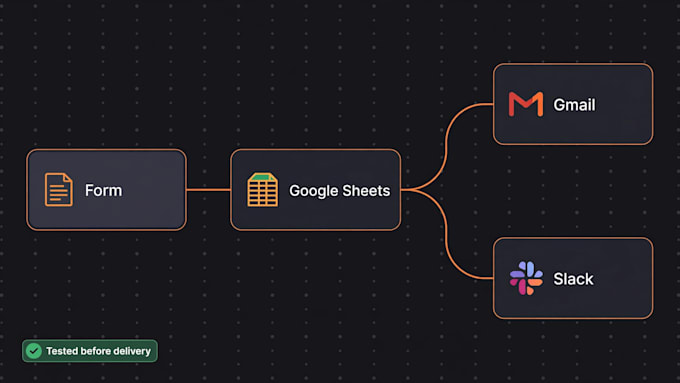Click the Form document icon
680x383 pixels.
(x=59, y=190)
